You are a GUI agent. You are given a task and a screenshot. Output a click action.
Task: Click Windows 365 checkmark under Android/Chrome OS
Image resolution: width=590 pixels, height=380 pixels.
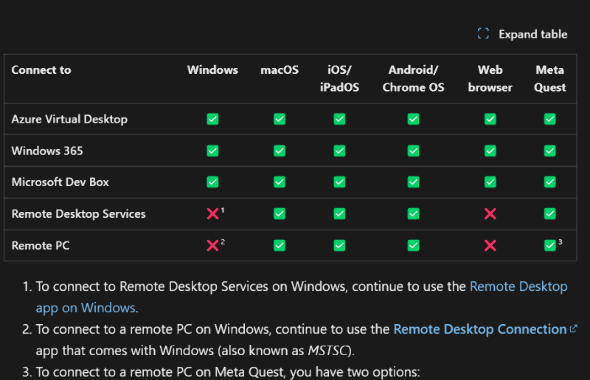coord(413,151)
